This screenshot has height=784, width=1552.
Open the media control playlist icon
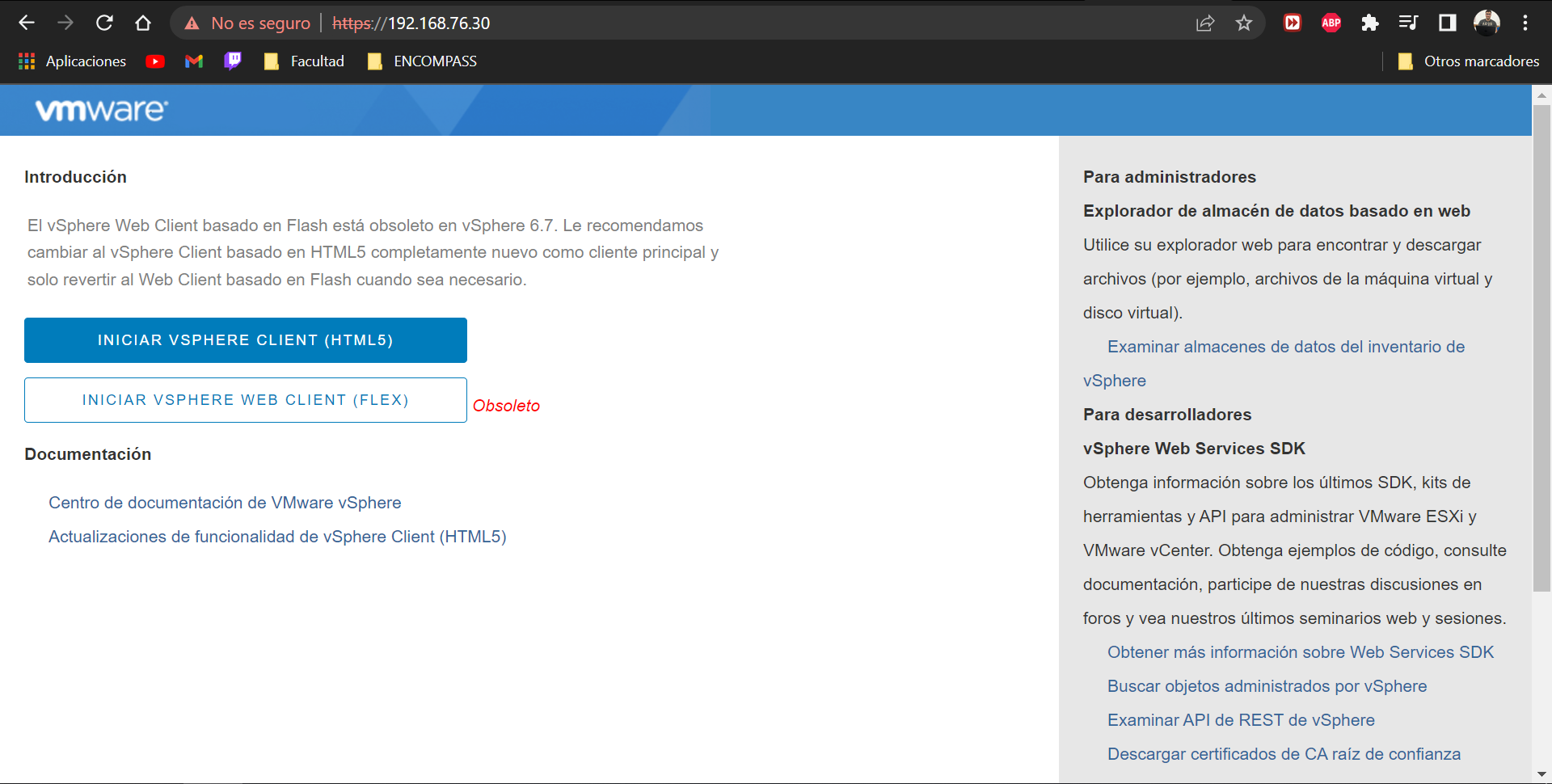[x=1408, y=23]
